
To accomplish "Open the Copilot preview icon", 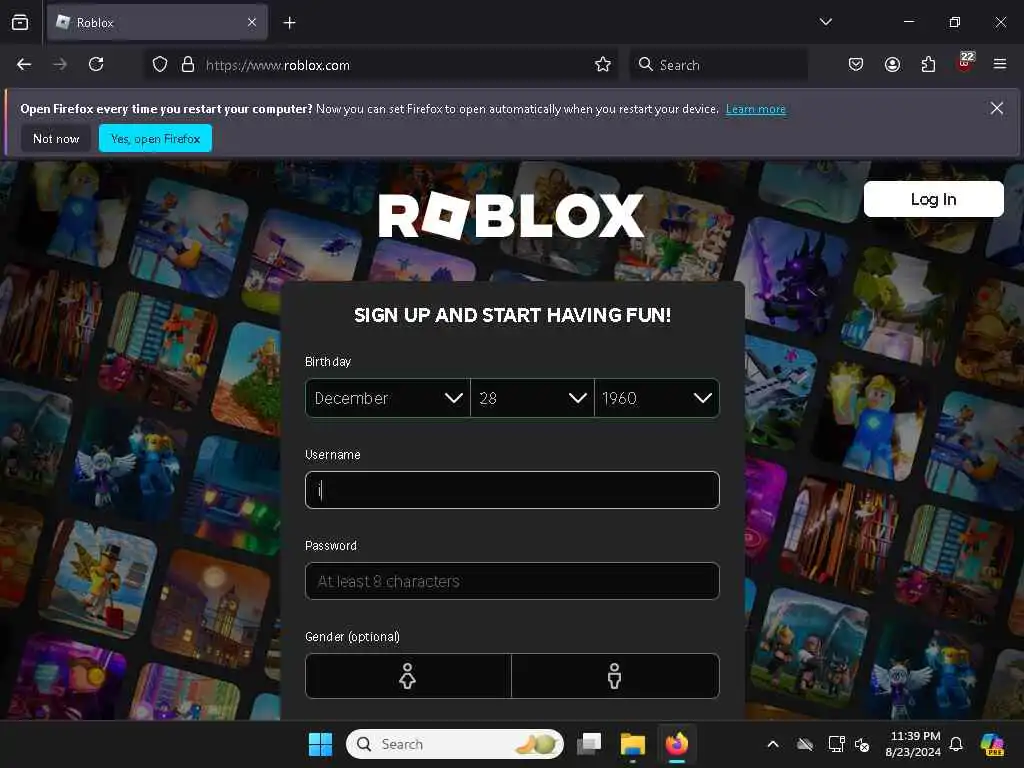I will (x=992, y=744).
